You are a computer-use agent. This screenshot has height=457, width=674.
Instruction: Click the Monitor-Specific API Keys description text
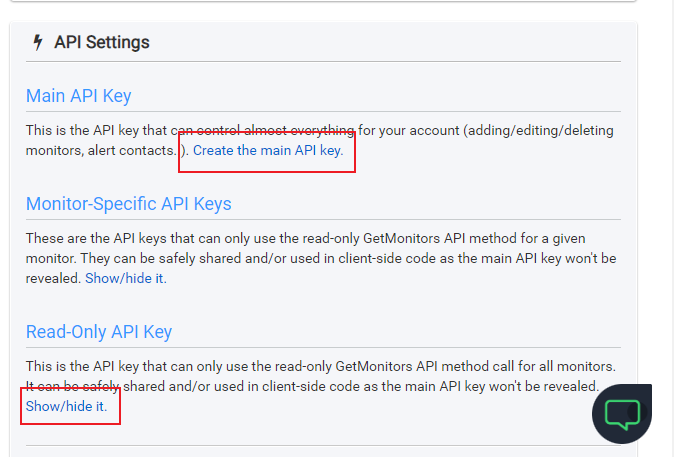click(321, 258)
